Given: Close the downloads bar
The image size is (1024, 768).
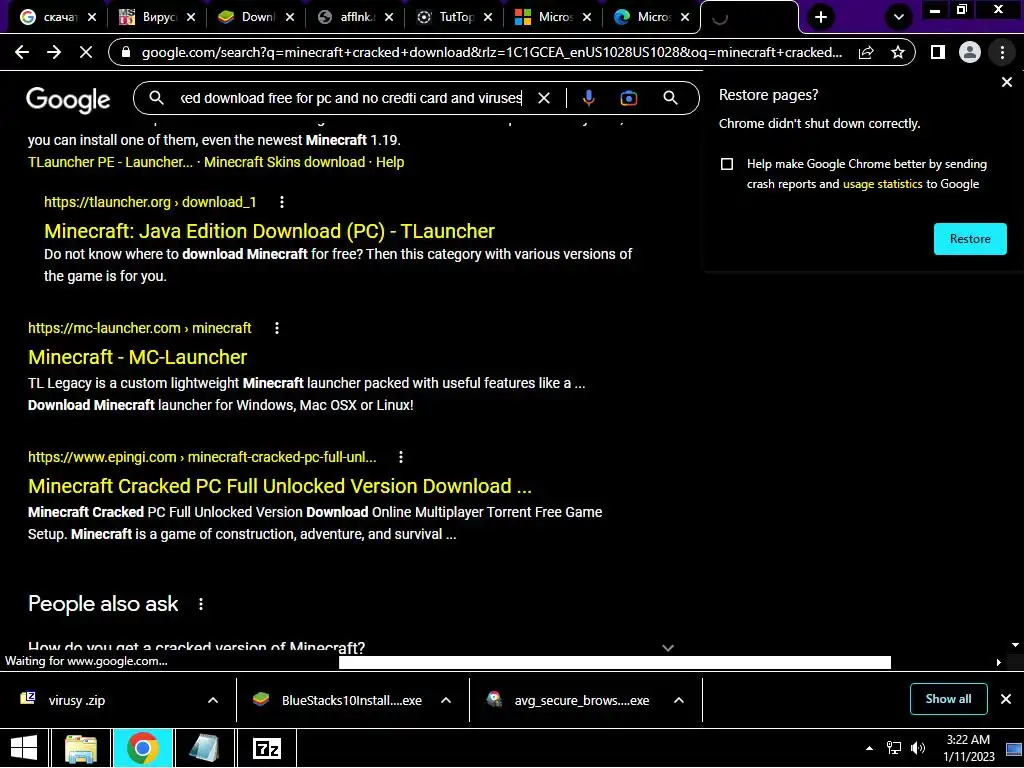Looking at the screenshot, I should pyautogui.click(x=1006, y=699).
